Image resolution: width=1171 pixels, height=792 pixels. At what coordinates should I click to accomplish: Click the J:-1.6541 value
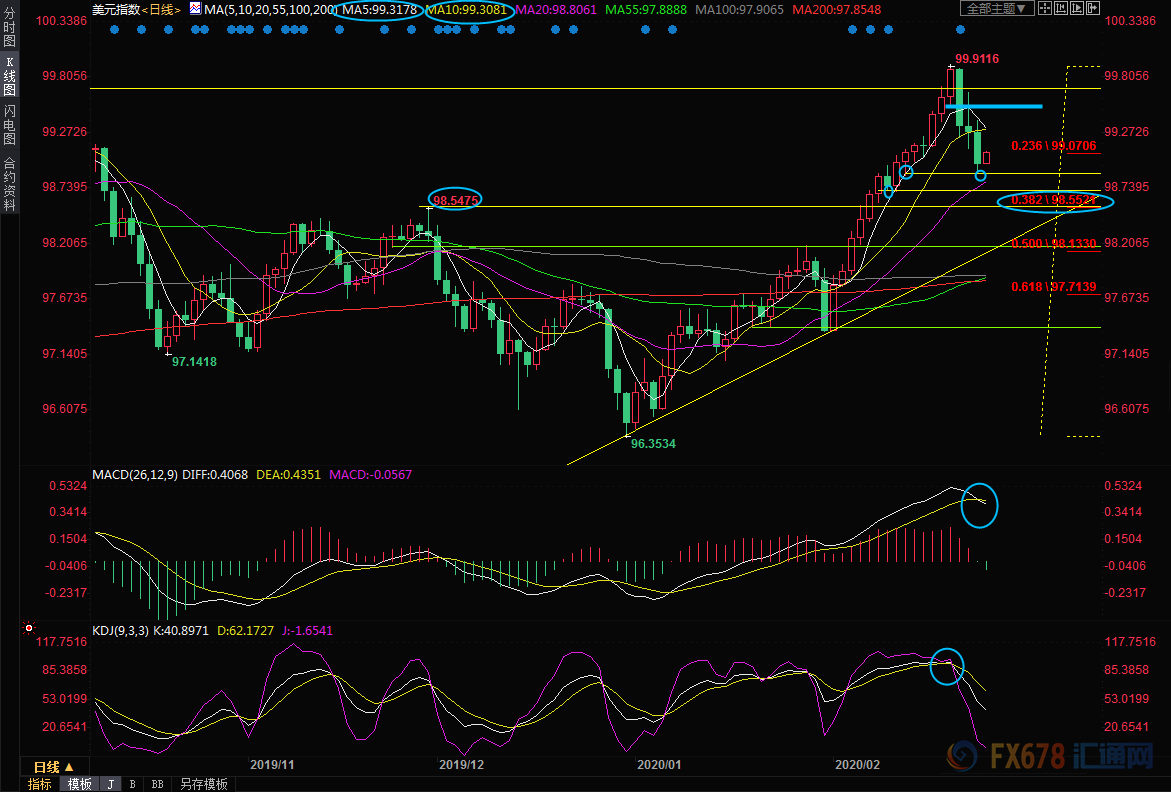tap(307, 631)
